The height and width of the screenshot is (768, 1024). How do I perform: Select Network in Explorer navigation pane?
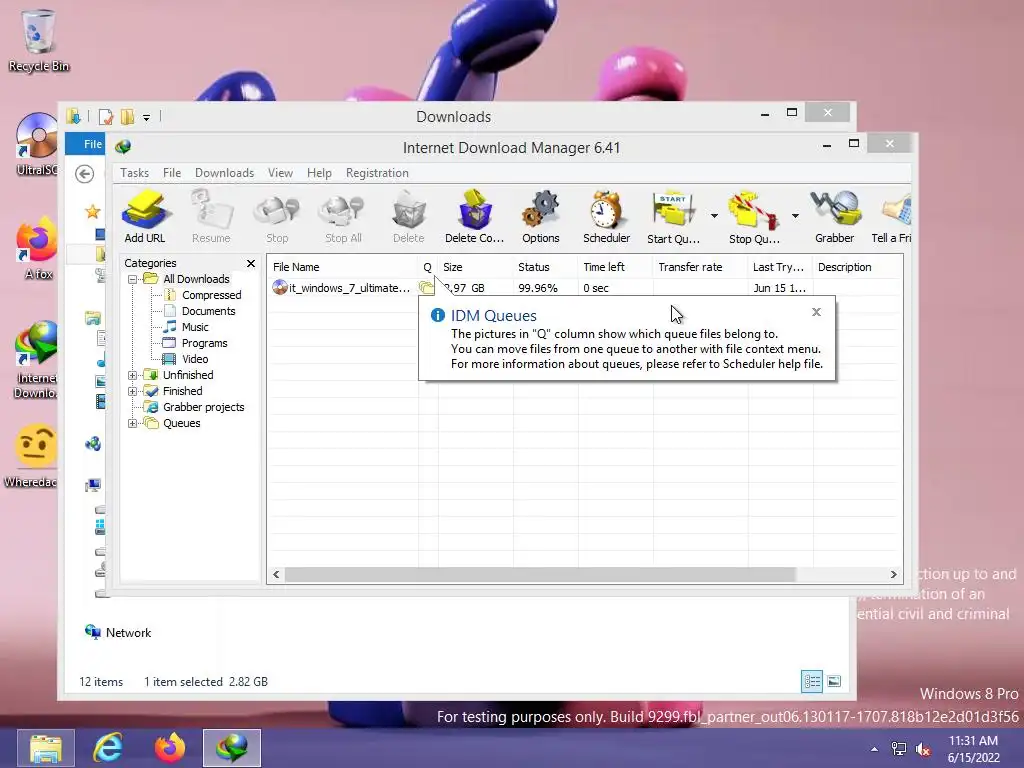[128, 633]
